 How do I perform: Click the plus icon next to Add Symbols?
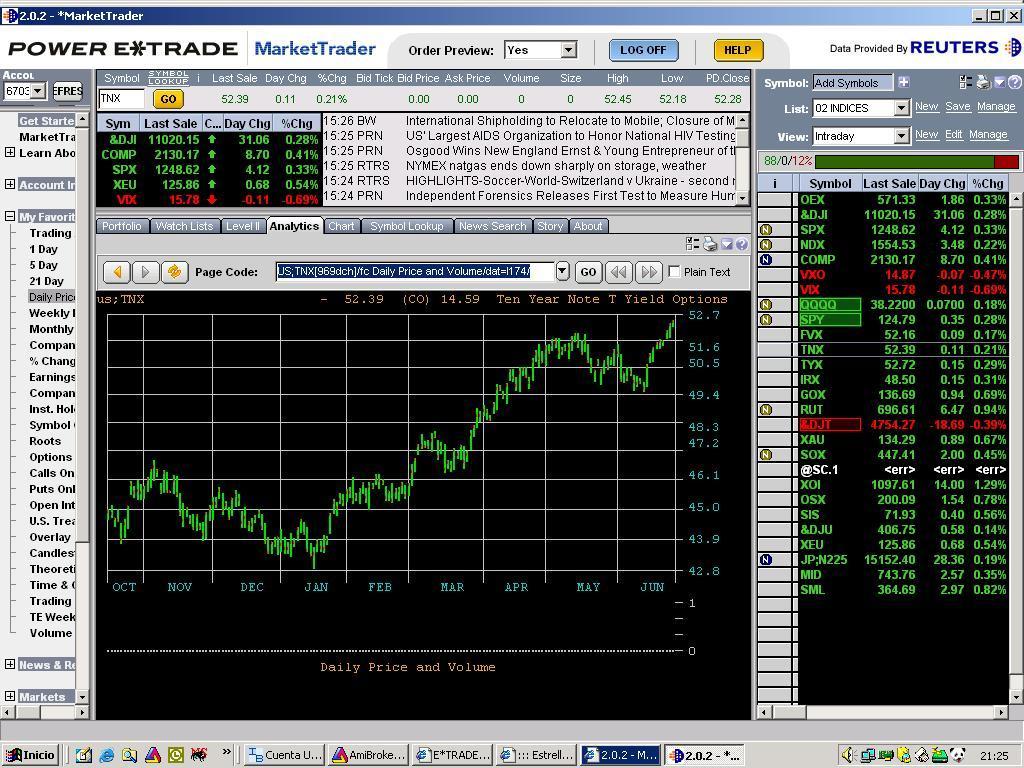(x=904, y=82)
